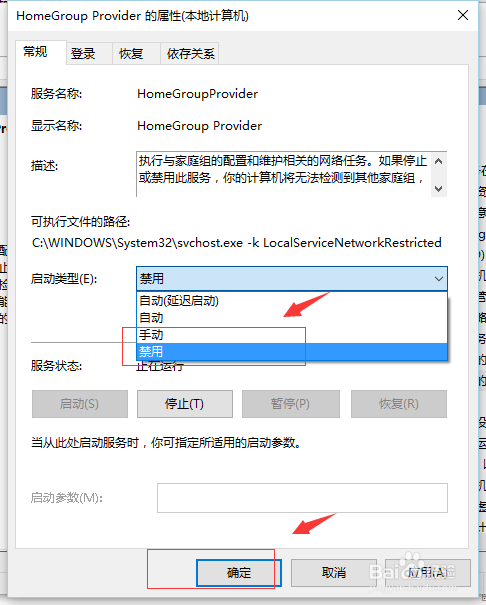486x605 pixels.
Task: Stop the service with 停止(T) button
Action: 185,404
